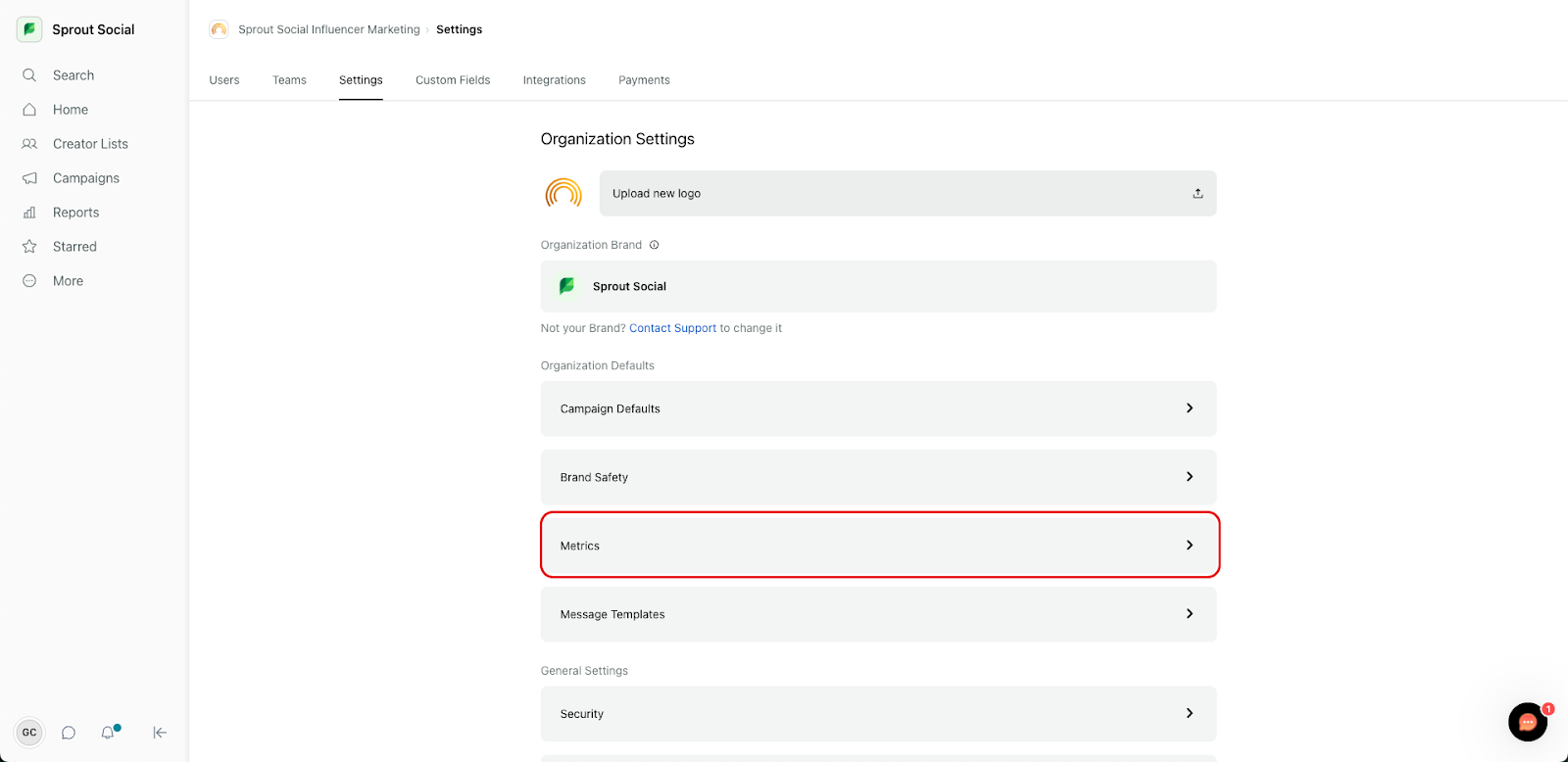The height and width of the screenshot is (762, 1568).
Task: Collapse the sidebar with the arrow icon
Action: pyautogui.click(x=160, y=733)
